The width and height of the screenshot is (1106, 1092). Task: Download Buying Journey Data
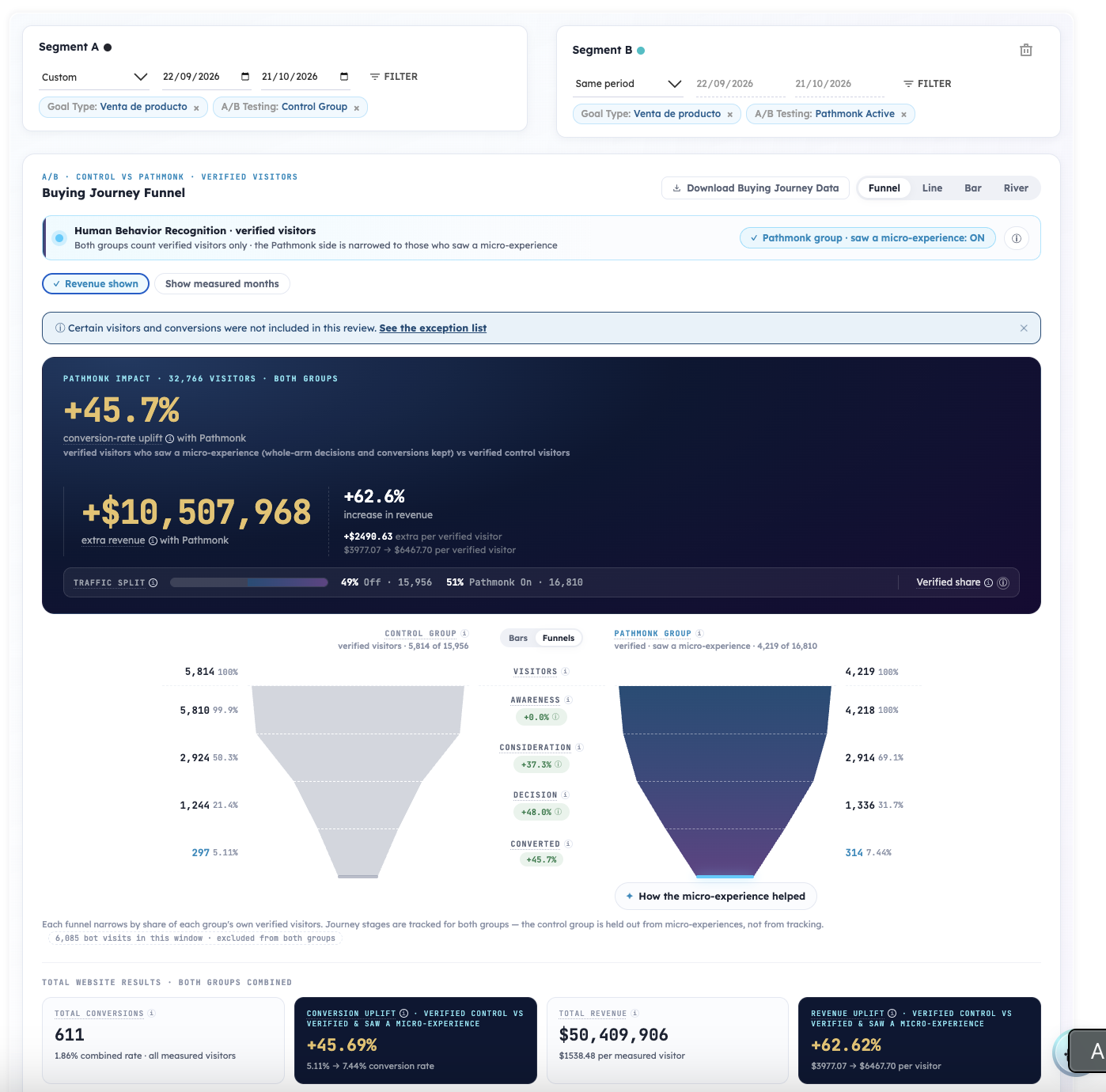(x=756, y=188)
